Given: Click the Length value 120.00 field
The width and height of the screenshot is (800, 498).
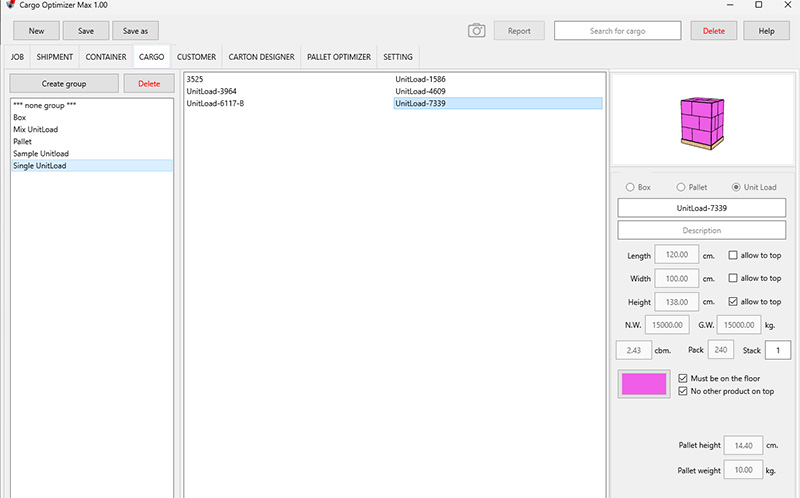Looking at the screenshot, I should [677, 255].
